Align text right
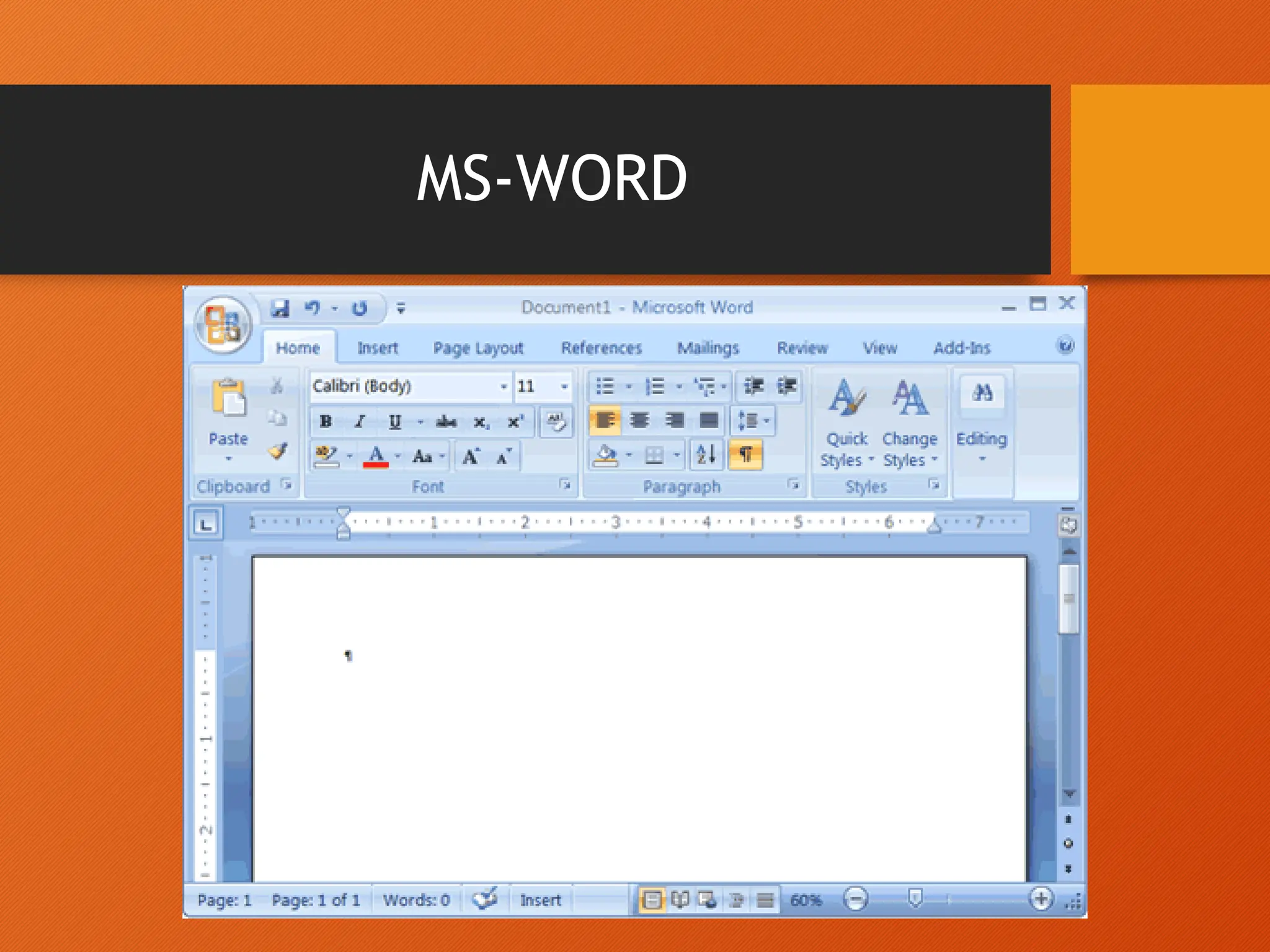Viewport: 1270px width, 952px height. pos(674,421)
